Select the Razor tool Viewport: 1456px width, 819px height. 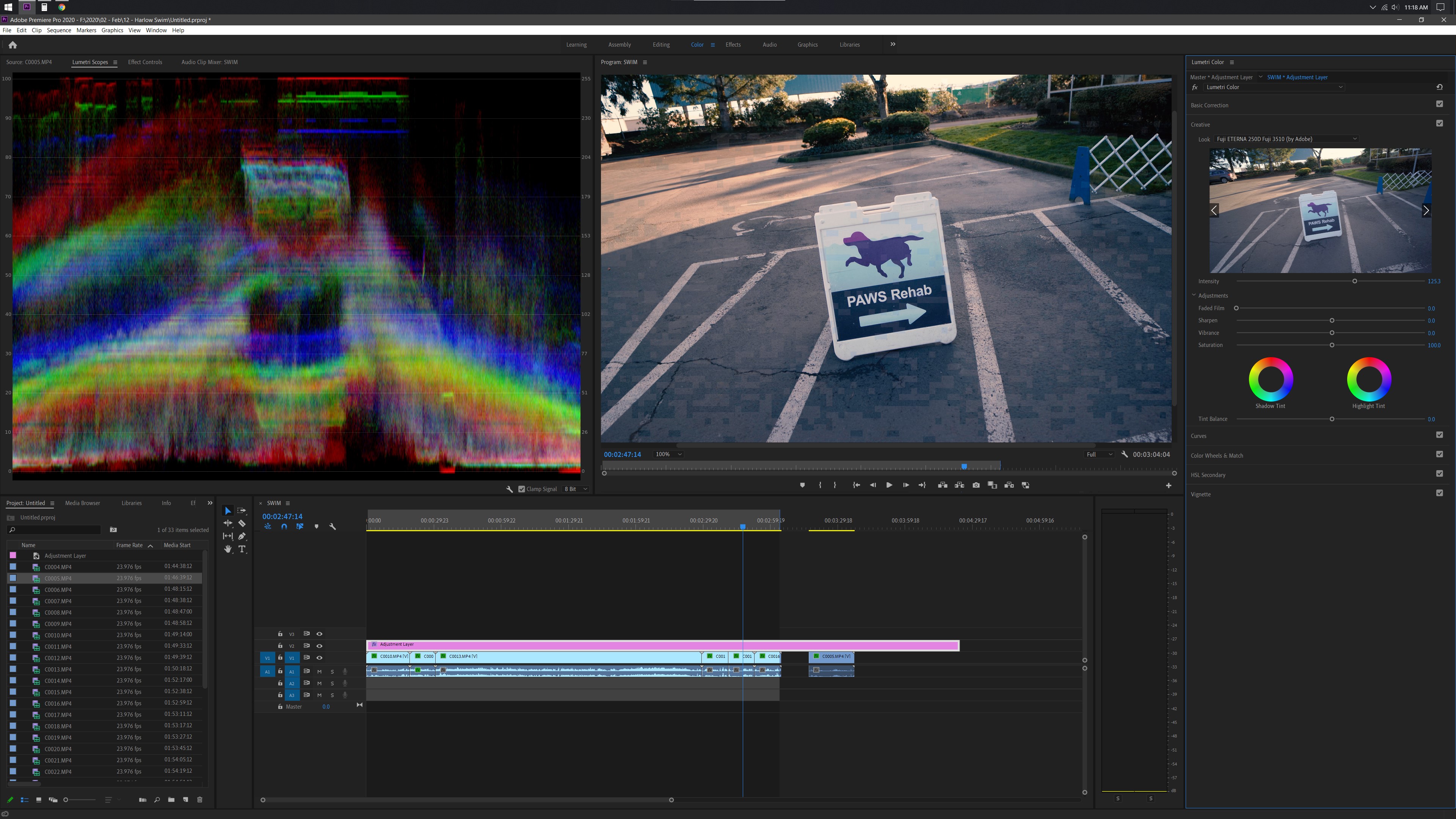(242, 523)
